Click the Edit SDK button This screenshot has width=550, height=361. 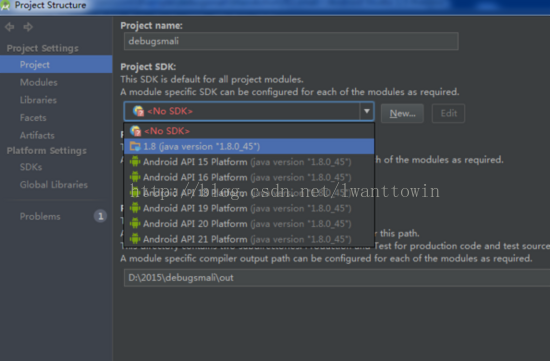tap(448, 113)
